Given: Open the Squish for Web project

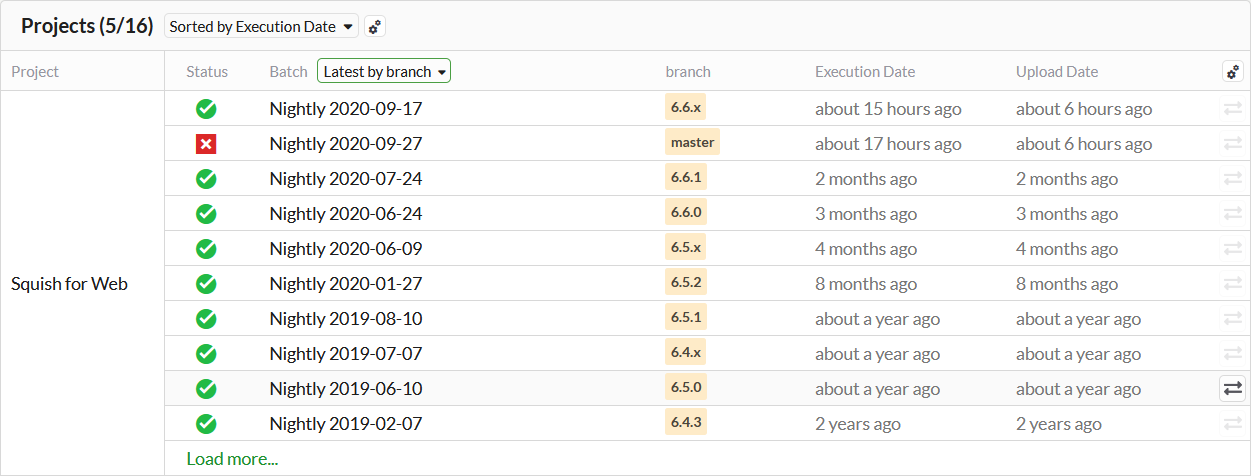Looking at the screenshot, I should [x=69, y=284].
